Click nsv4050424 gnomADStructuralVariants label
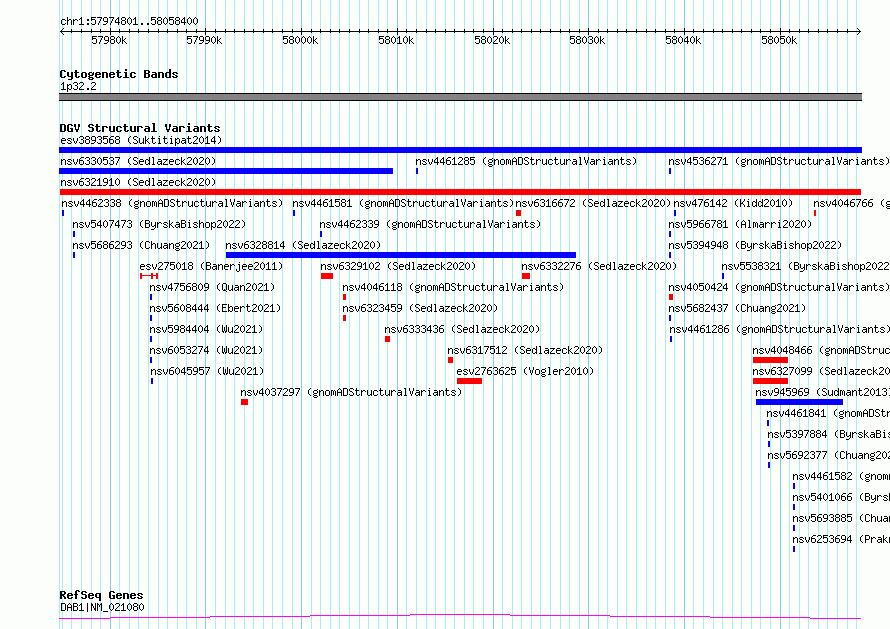 tap(779, 287)
